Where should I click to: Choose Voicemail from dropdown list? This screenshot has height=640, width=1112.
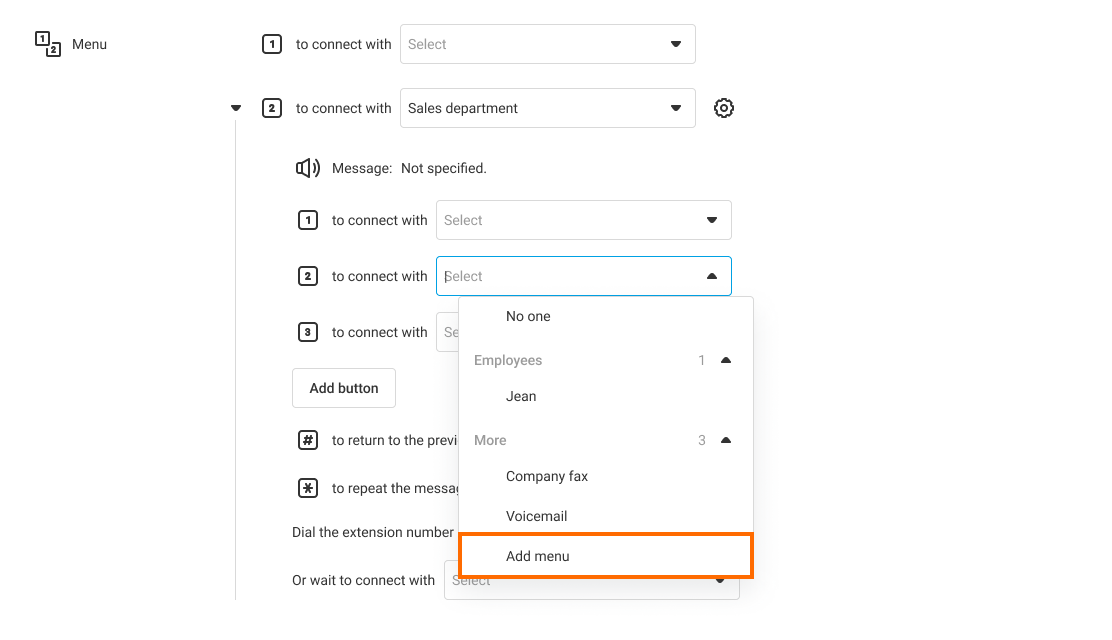click(x=536, y=516)
